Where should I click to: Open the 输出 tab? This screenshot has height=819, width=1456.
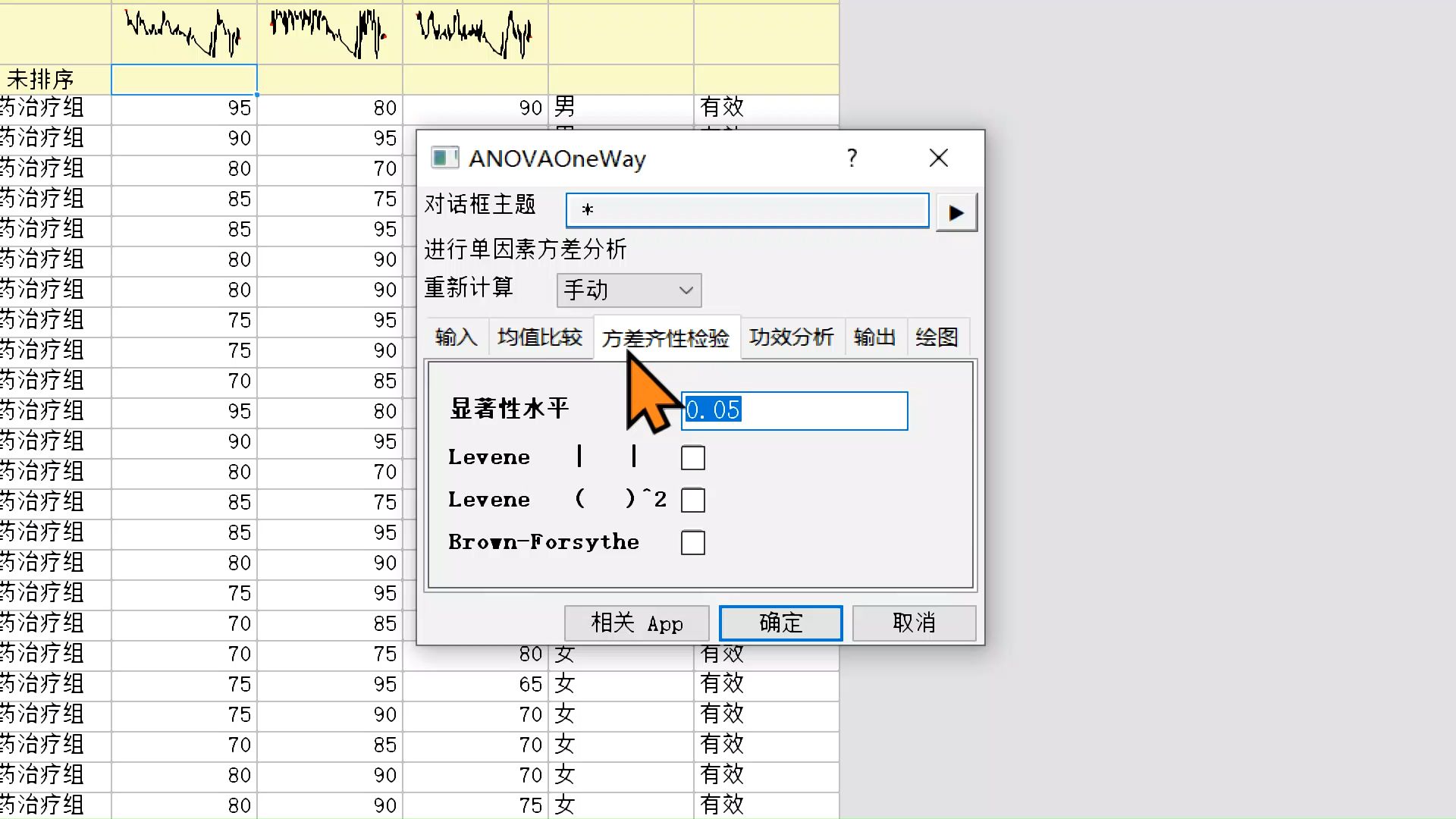point(874,337)
